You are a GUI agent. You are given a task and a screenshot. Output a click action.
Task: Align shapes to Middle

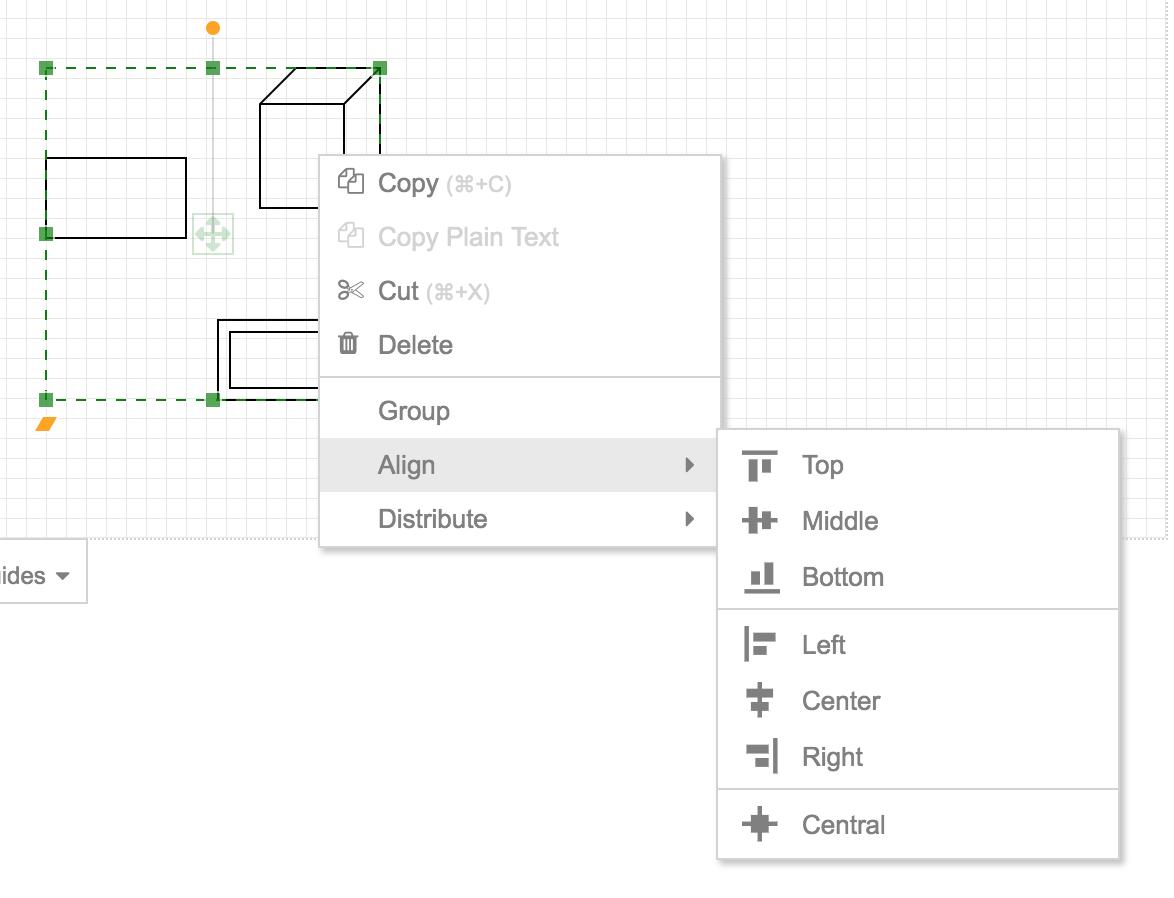[918, 521]
